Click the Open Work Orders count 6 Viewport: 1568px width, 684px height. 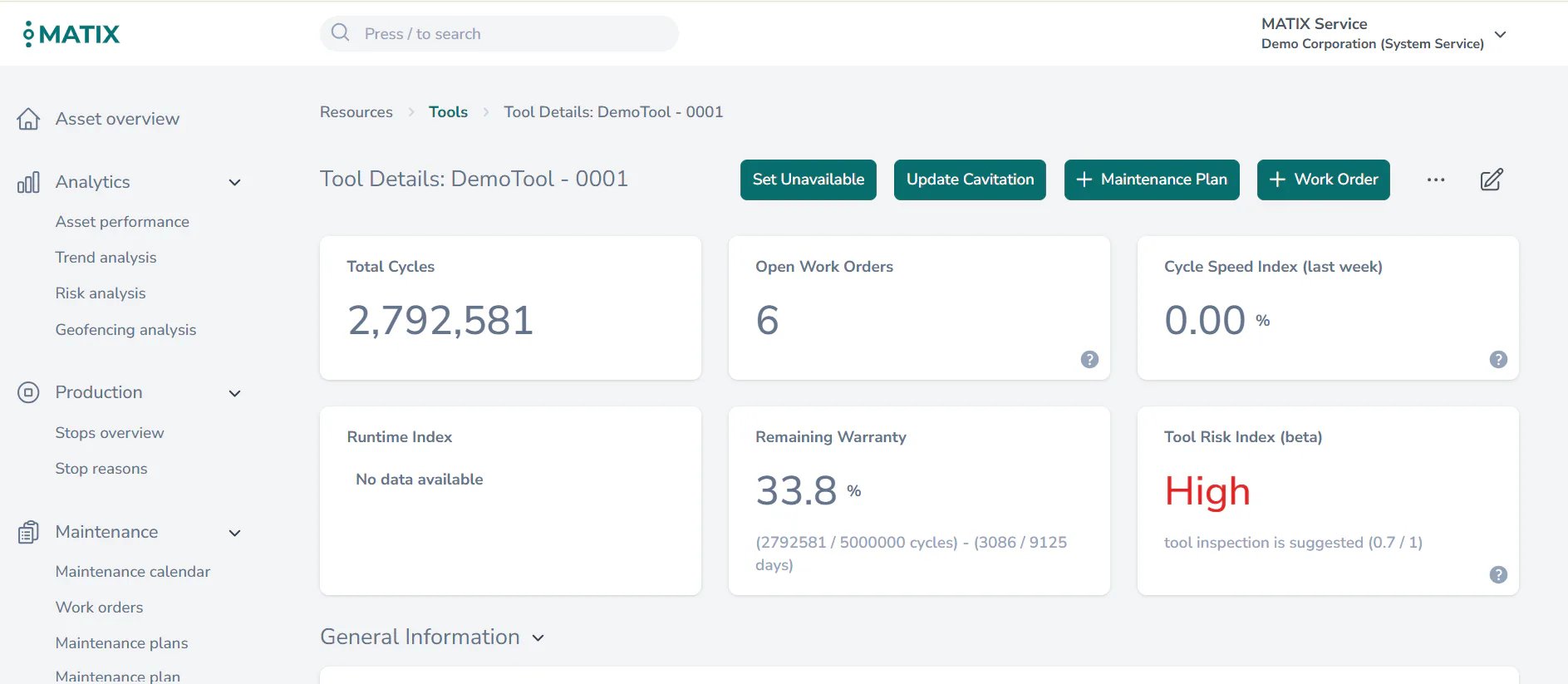tap(767, 321)
